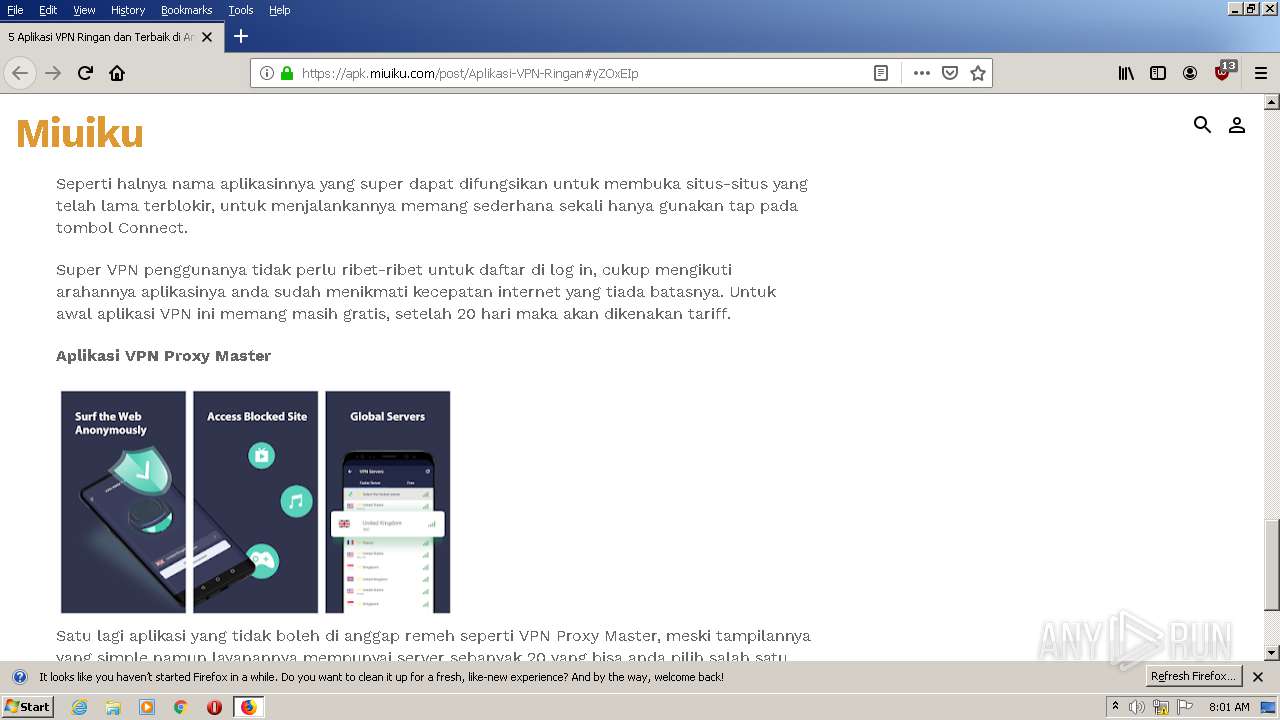Screen dimensions: 1280x720
Task: Open the Firefox hamburger menu
Action: tap(1261, 73)
